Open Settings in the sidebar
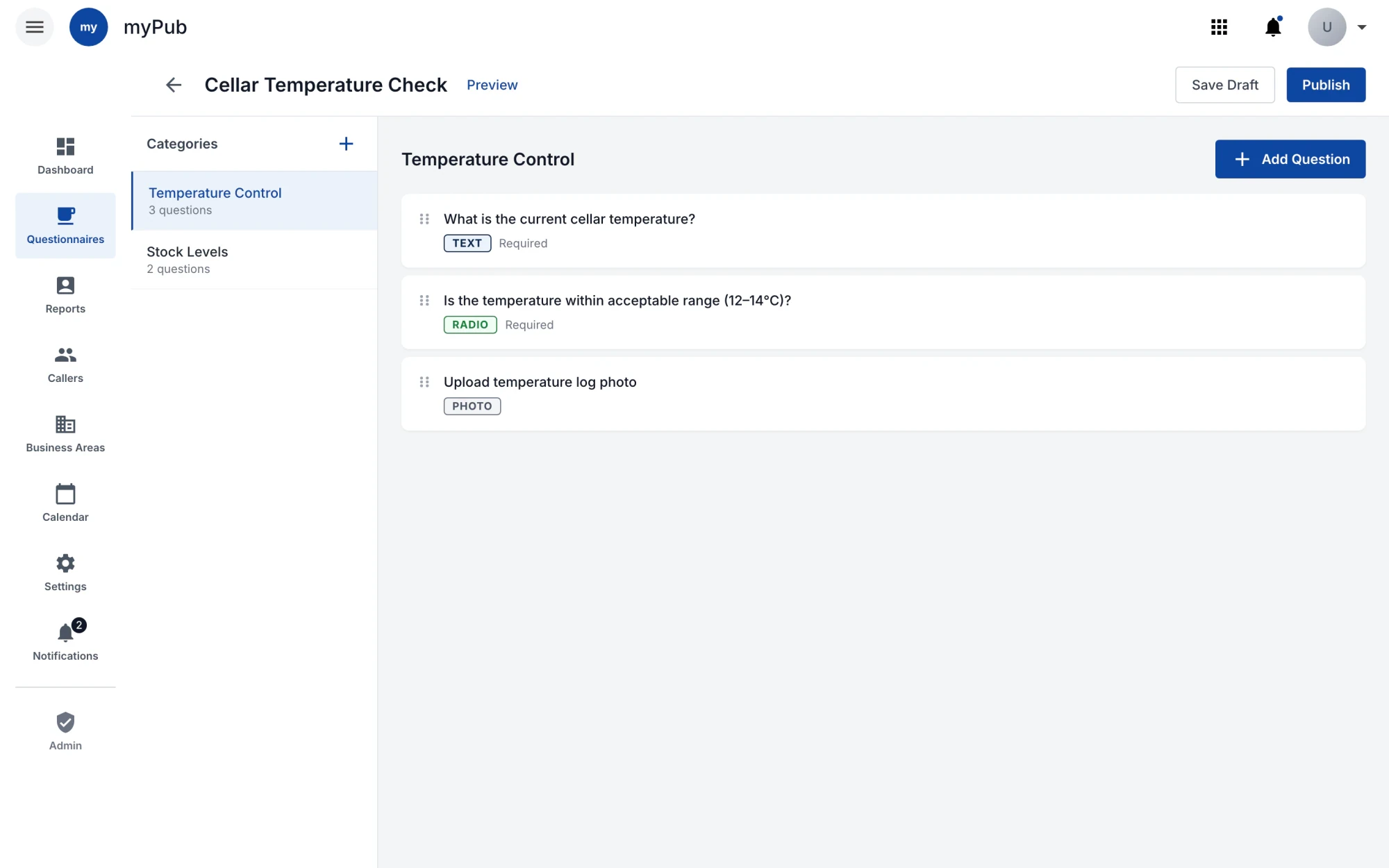The height and width of the screenshot is (868, 1389). pyautogui.click(x=65, y=573)
